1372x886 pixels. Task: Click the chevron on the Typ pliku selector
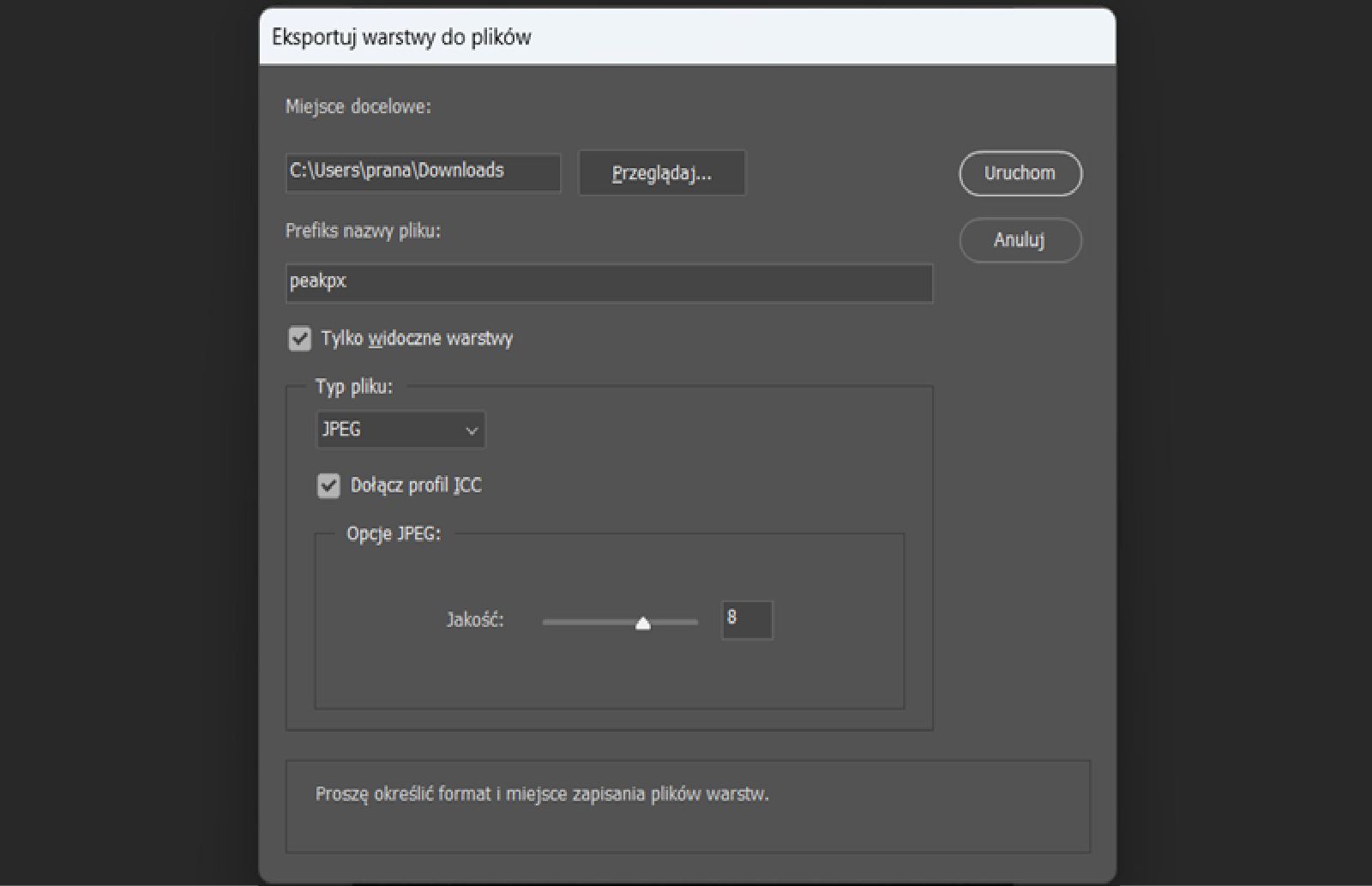pos(471,429)
